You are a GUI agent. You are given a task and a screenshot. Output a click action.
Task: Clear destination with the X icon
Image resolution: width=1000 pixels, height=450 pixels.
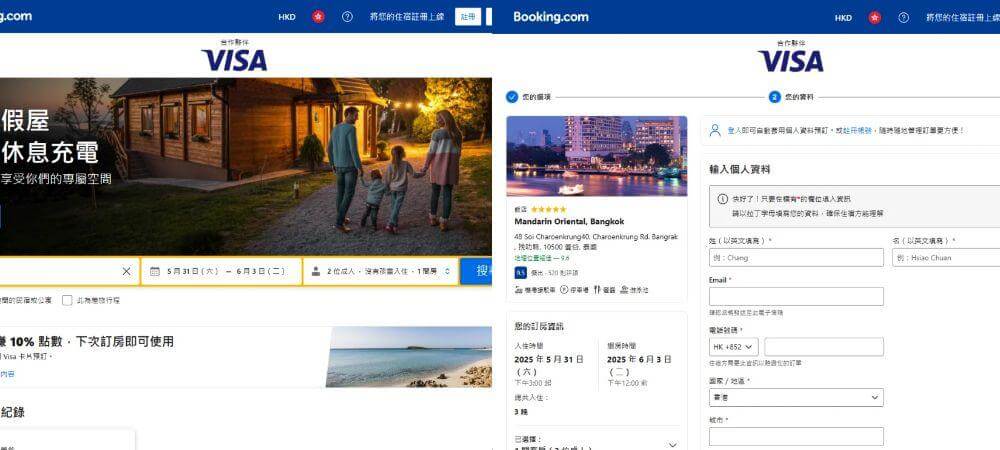coord(126,272)
